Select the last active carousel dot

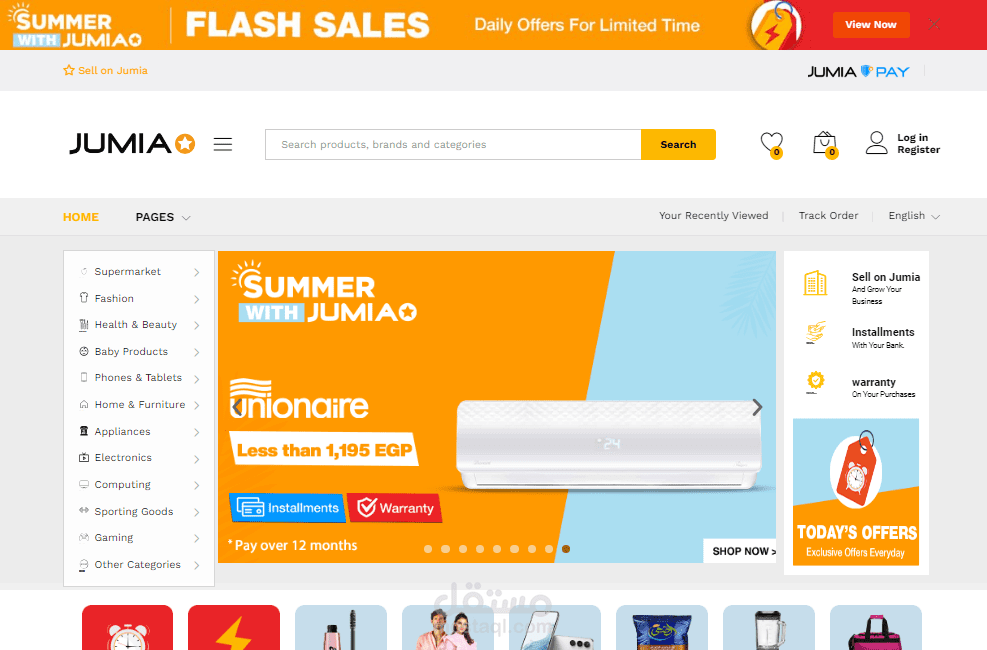coord(566,549)
